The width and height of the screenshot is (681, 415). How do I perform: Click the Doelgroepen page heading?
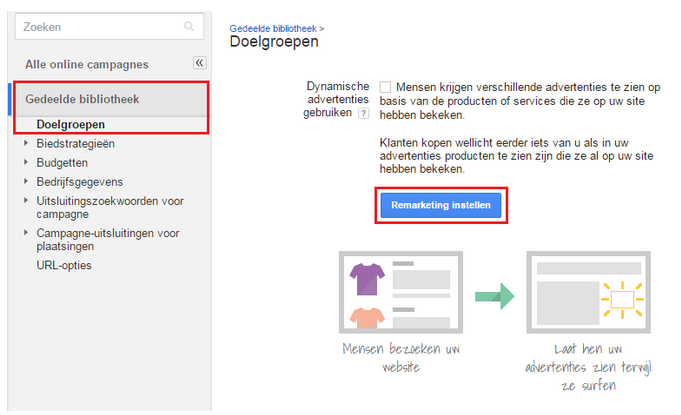(x=274, y=42)
